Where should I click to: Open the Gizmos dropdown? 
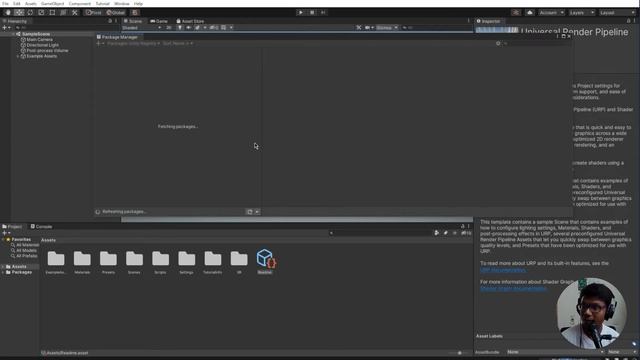[387, 28]
